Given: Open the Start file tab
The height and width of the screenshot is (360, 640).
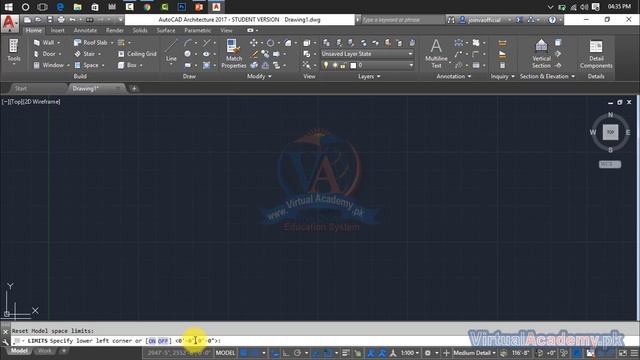Looking at the screenshot, I should (21, 88).
